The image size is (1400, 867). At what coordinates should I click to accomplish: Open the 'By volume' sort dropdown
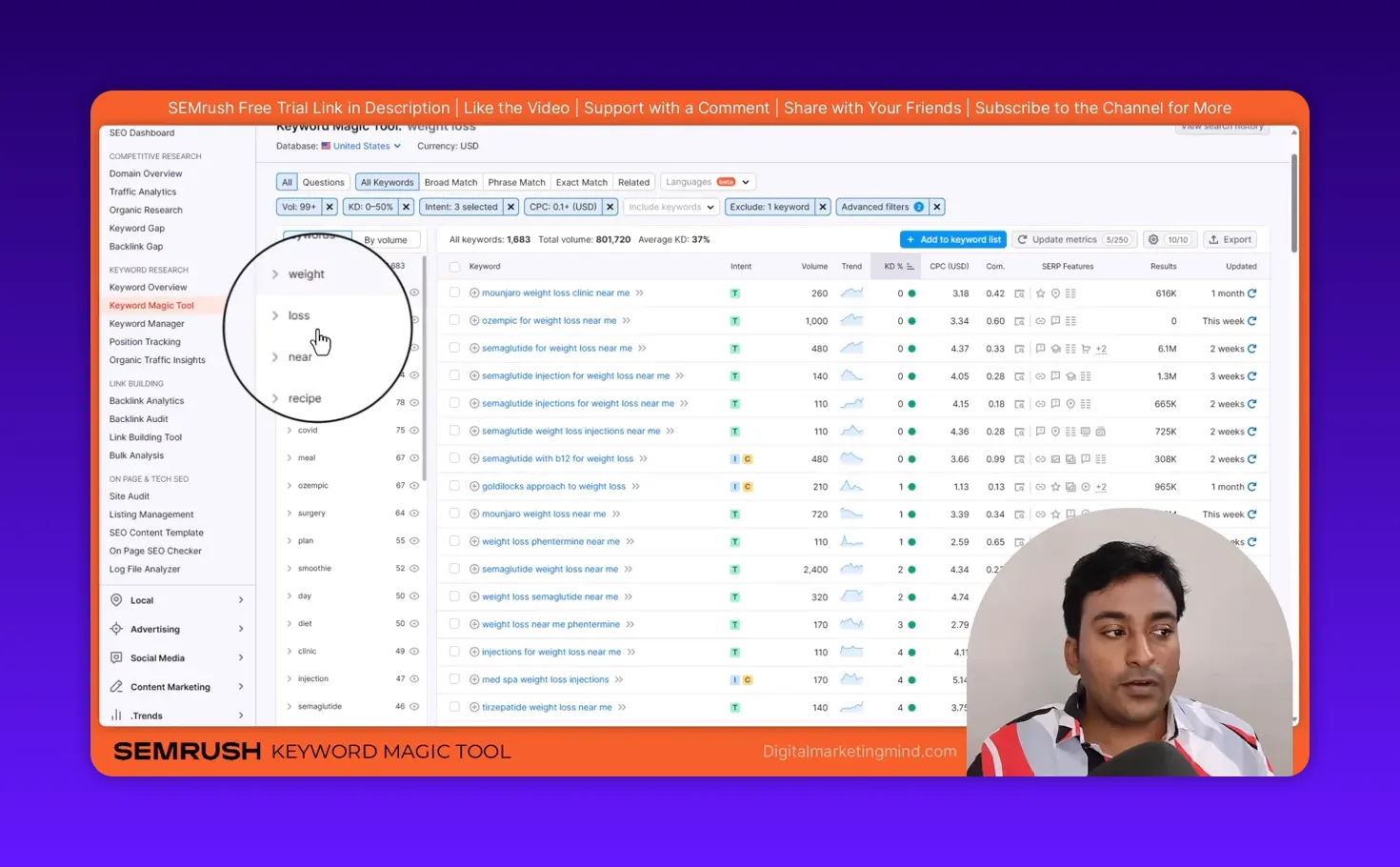coord(388,239)
